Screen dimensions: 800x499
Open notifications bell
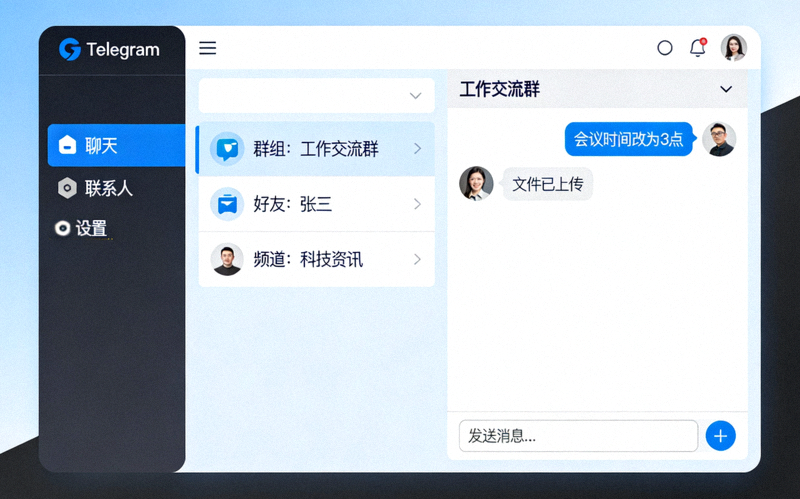click(x=697, y=47)
